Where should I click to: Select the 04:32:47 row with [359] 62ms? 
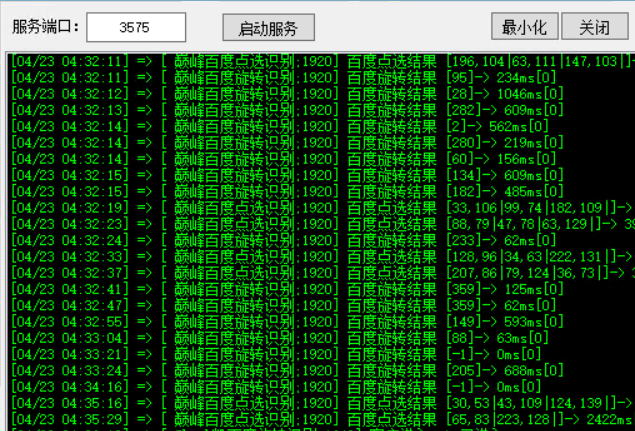(283, 305)
